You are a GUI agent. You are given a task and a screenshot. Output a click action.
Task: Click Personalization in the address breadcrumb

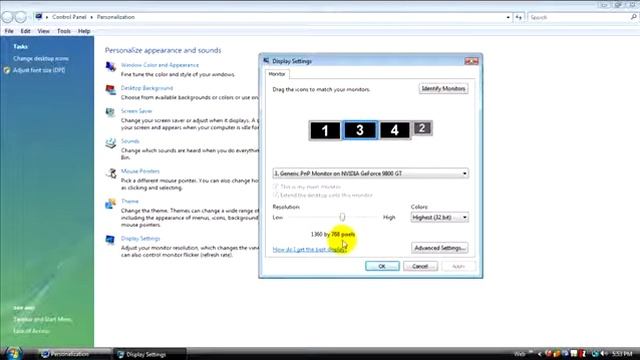pyautogui.click(x=116, y=17)
